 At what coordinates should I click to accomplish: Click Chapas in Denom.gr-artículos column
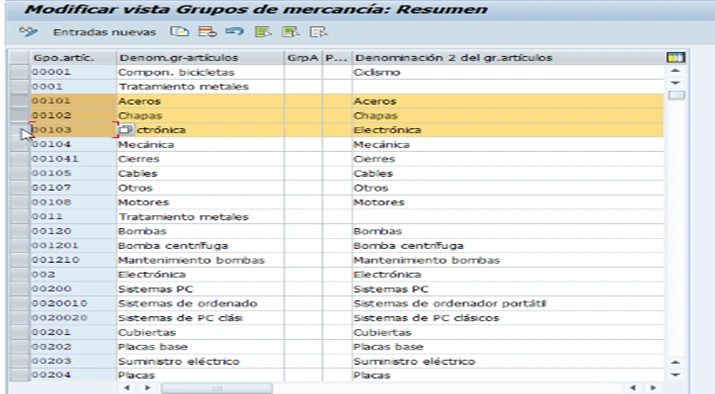[x=200, y=115]
